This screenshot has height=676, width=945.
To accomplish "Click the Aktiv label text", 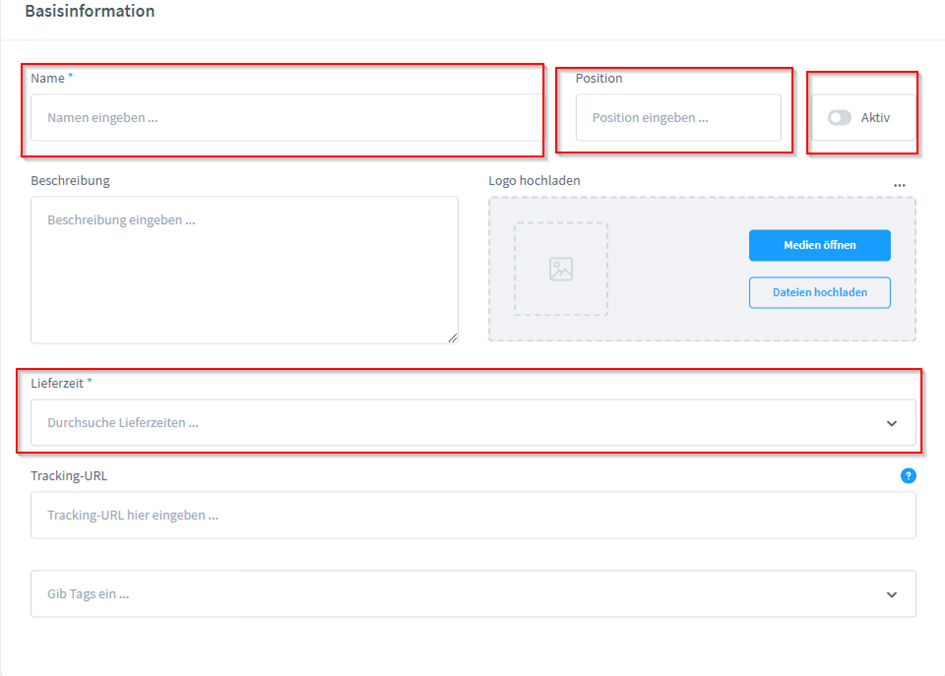I will click(x=875, y=118).
